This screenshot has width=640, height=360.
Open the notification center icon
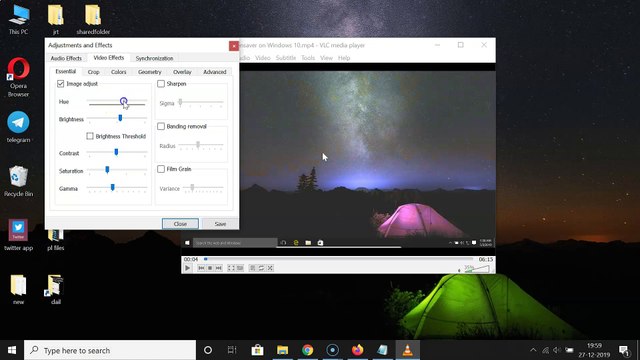tap(624, 350)
